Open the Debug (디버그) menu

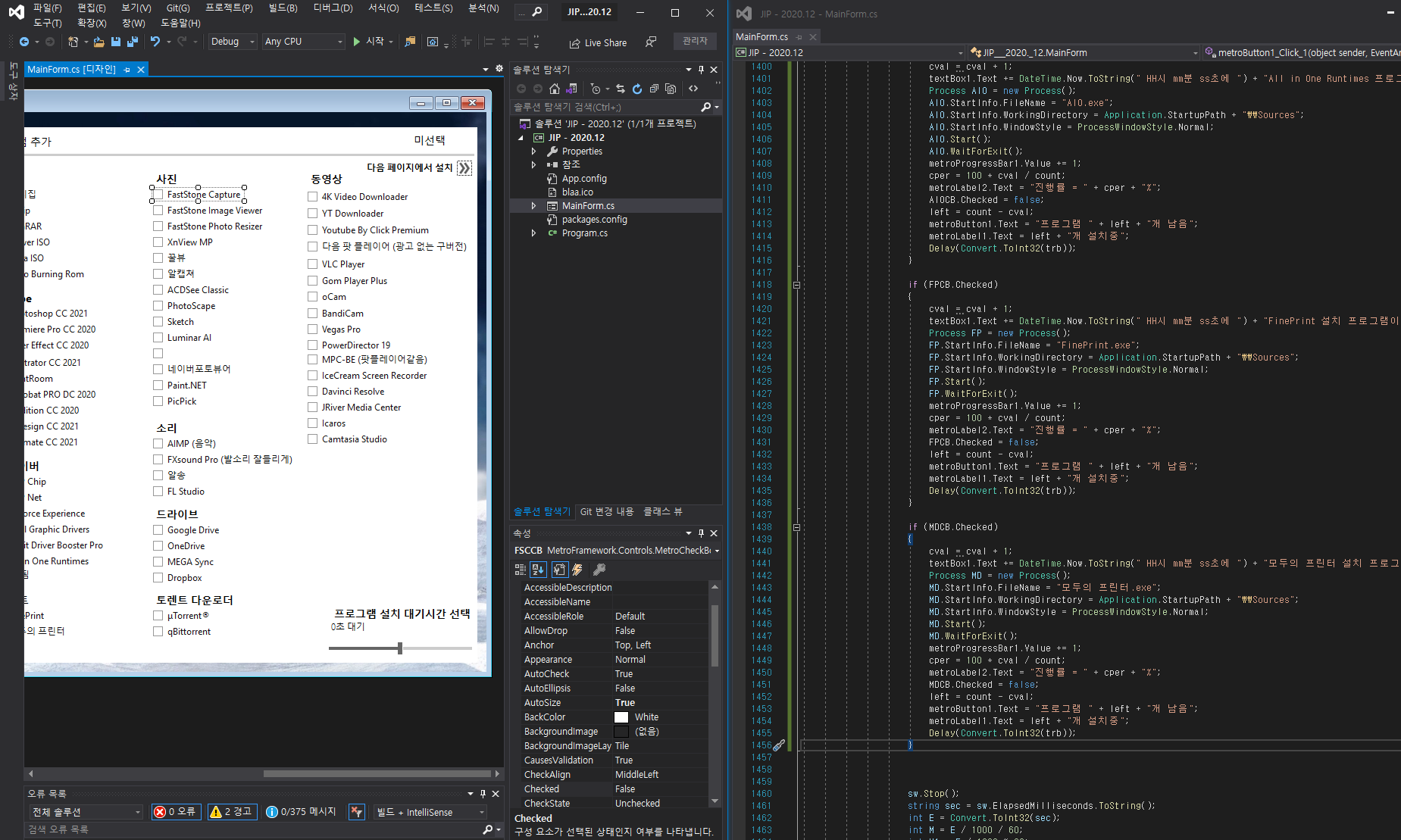point(333,8)
